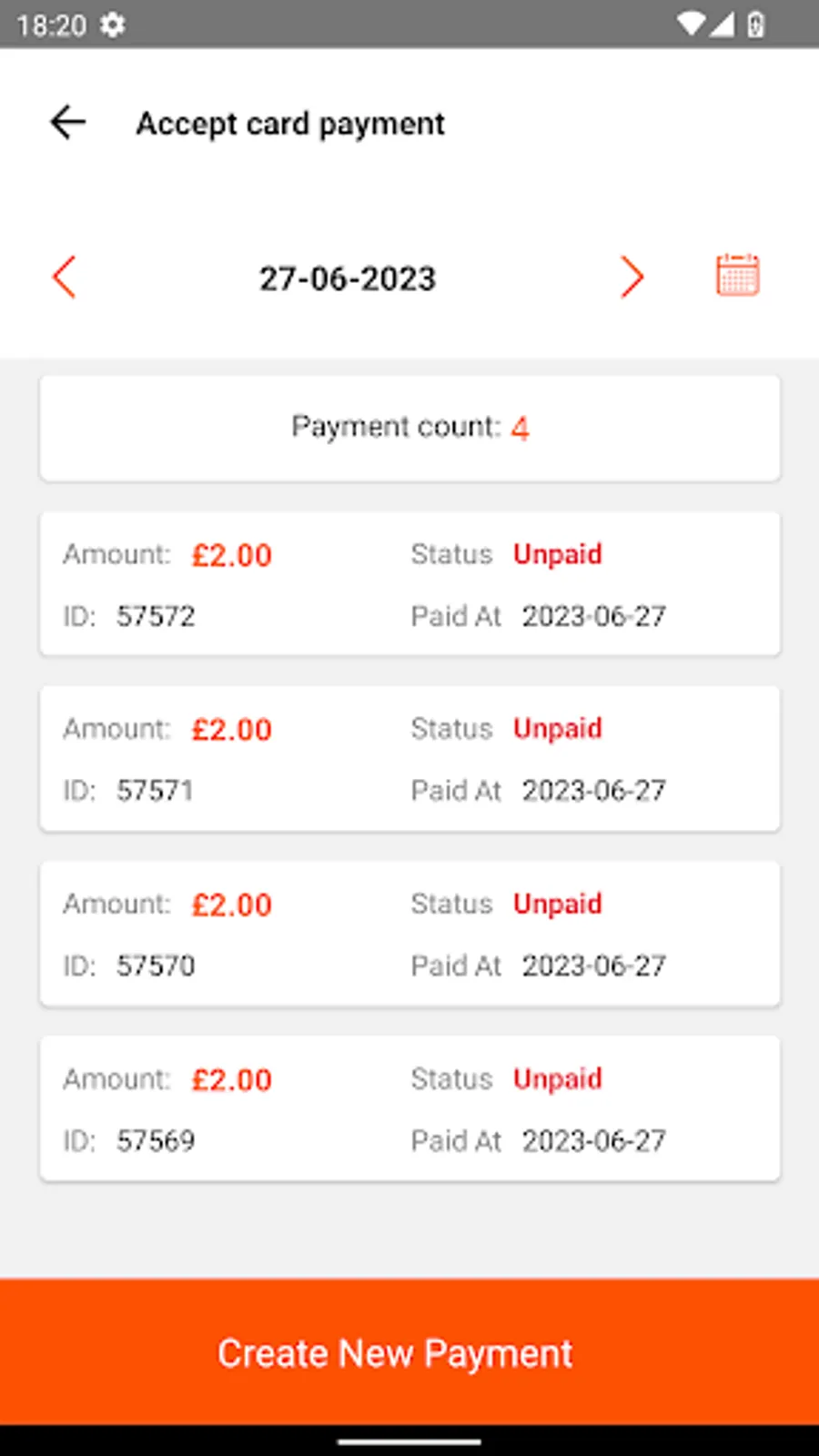Create New Payment button
Image resolution: width=819 pixels, height=1456 pixels.
point(409,1352)
